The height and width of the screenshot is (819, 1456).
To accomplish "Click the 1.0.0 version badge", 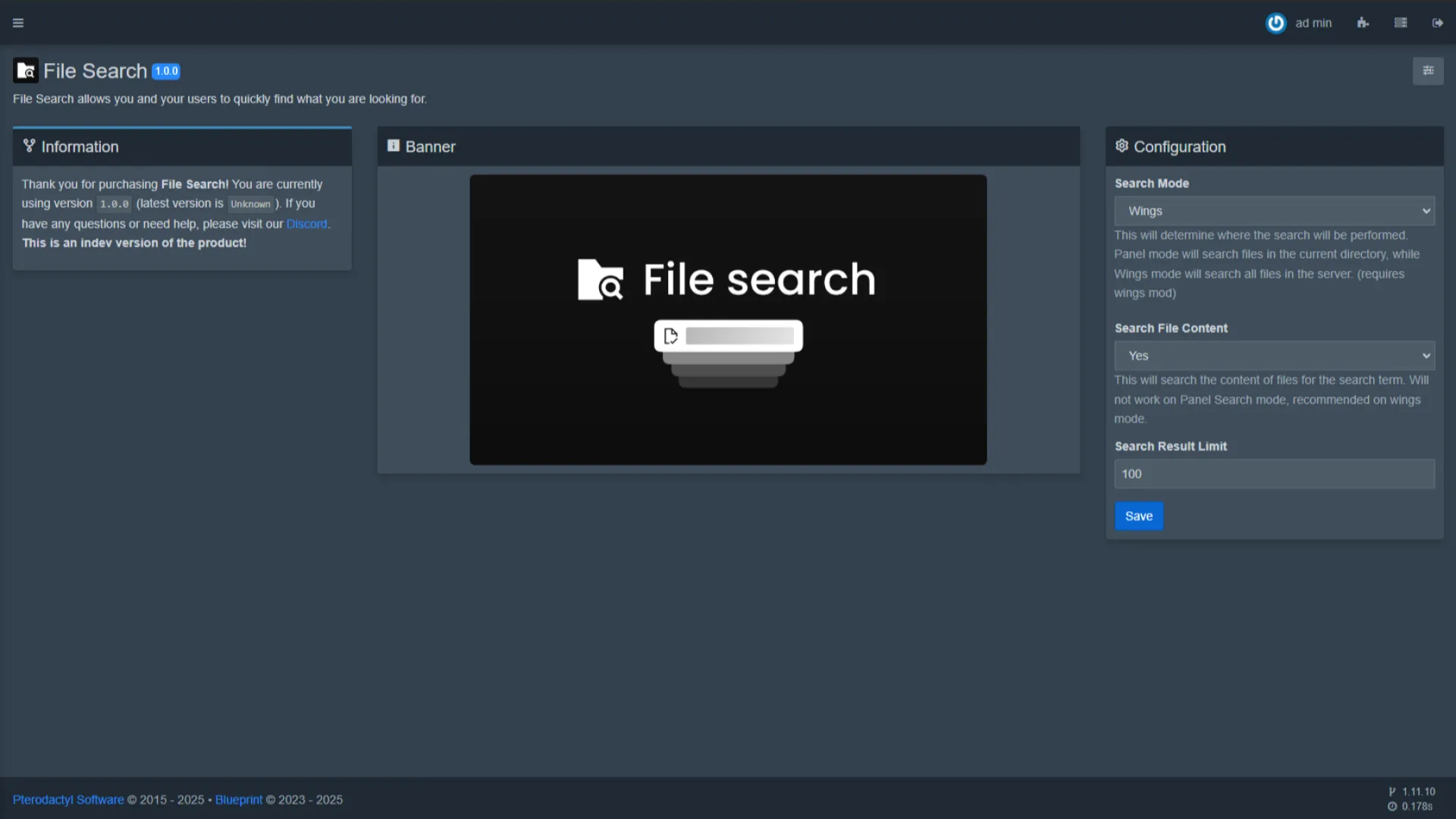I will (166, 71).
